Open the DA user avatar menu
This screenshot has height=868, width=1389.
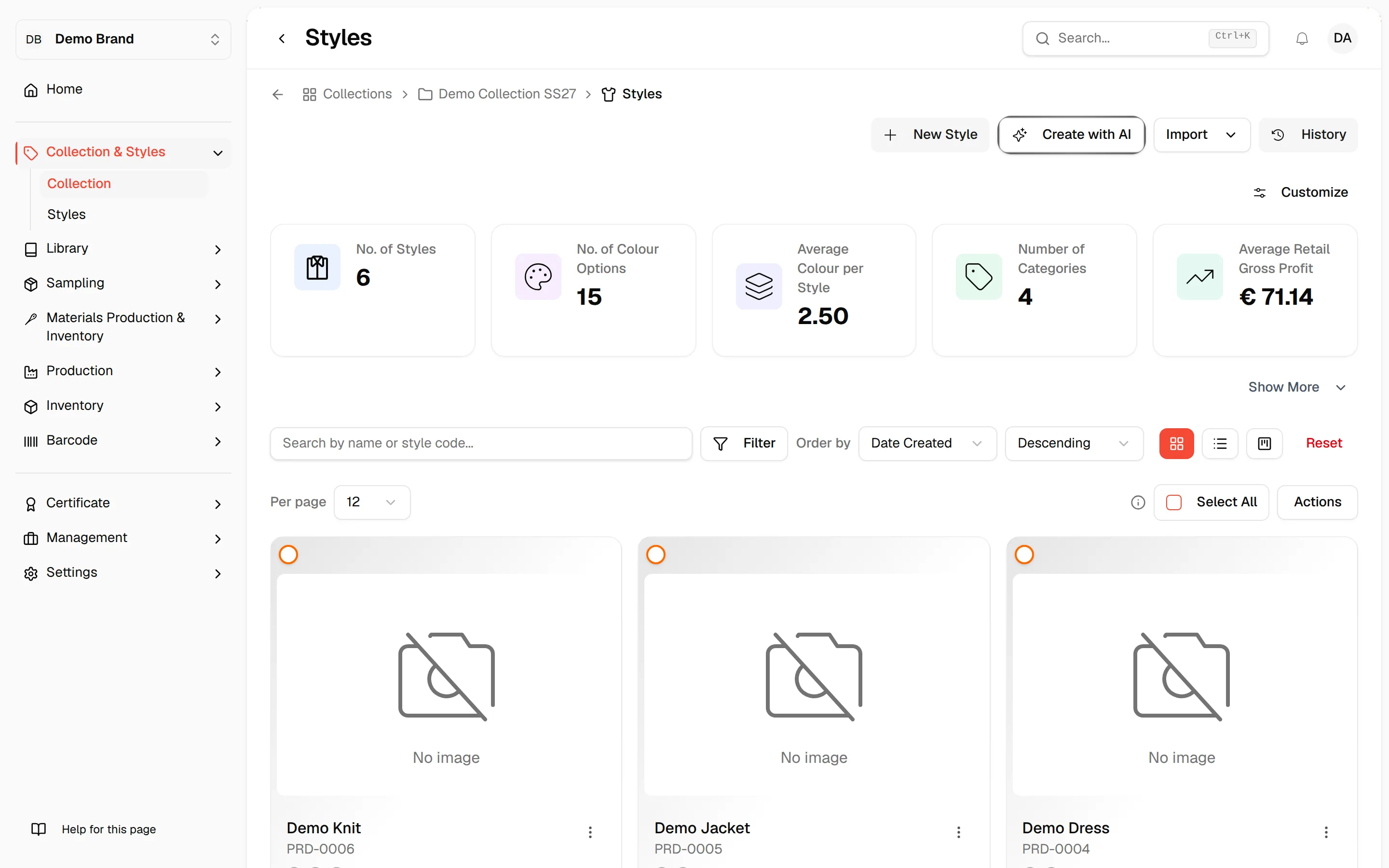click(1342, 39)
